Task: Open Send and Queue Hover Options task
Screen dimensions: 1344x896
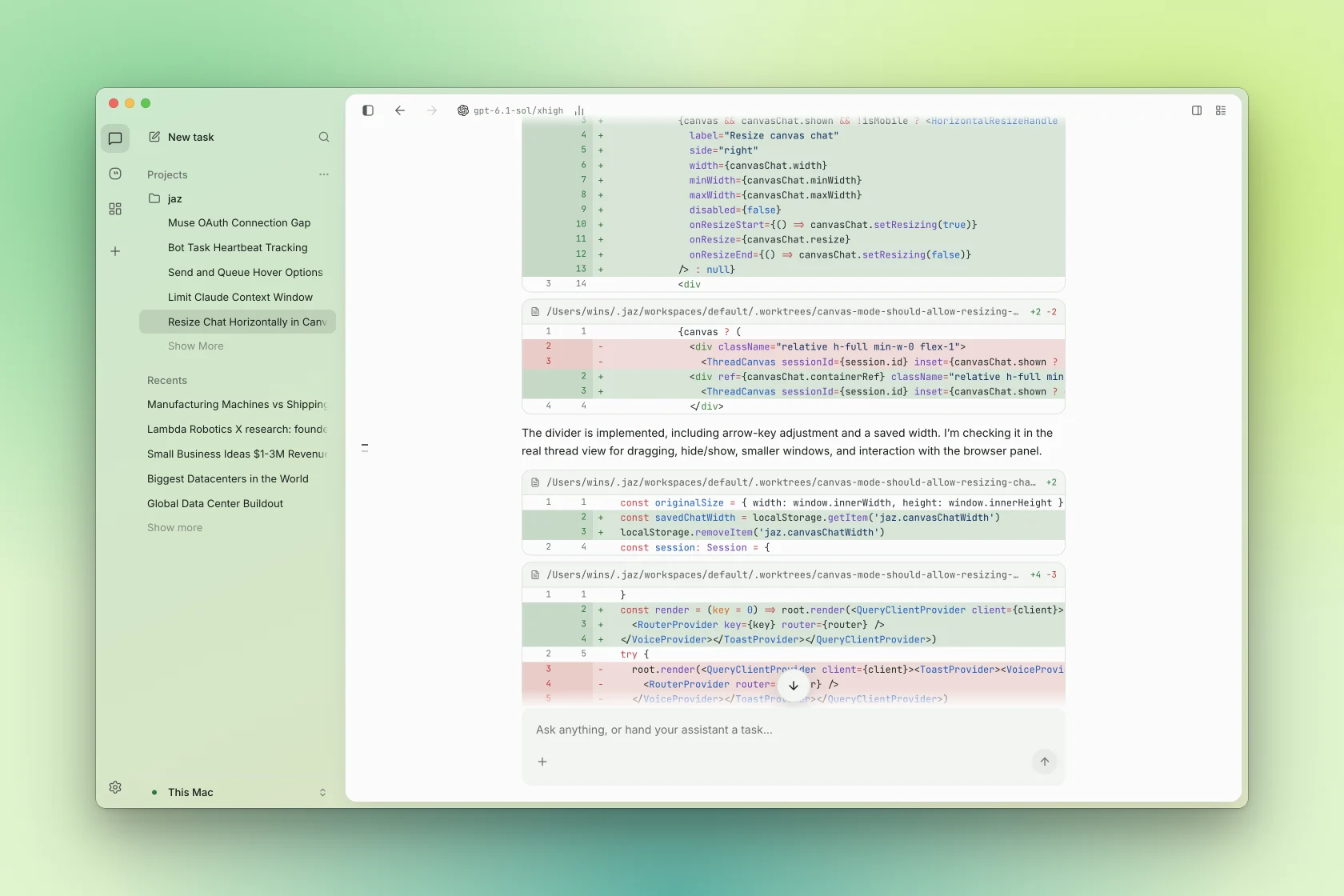Action: (x=238, y=272)
